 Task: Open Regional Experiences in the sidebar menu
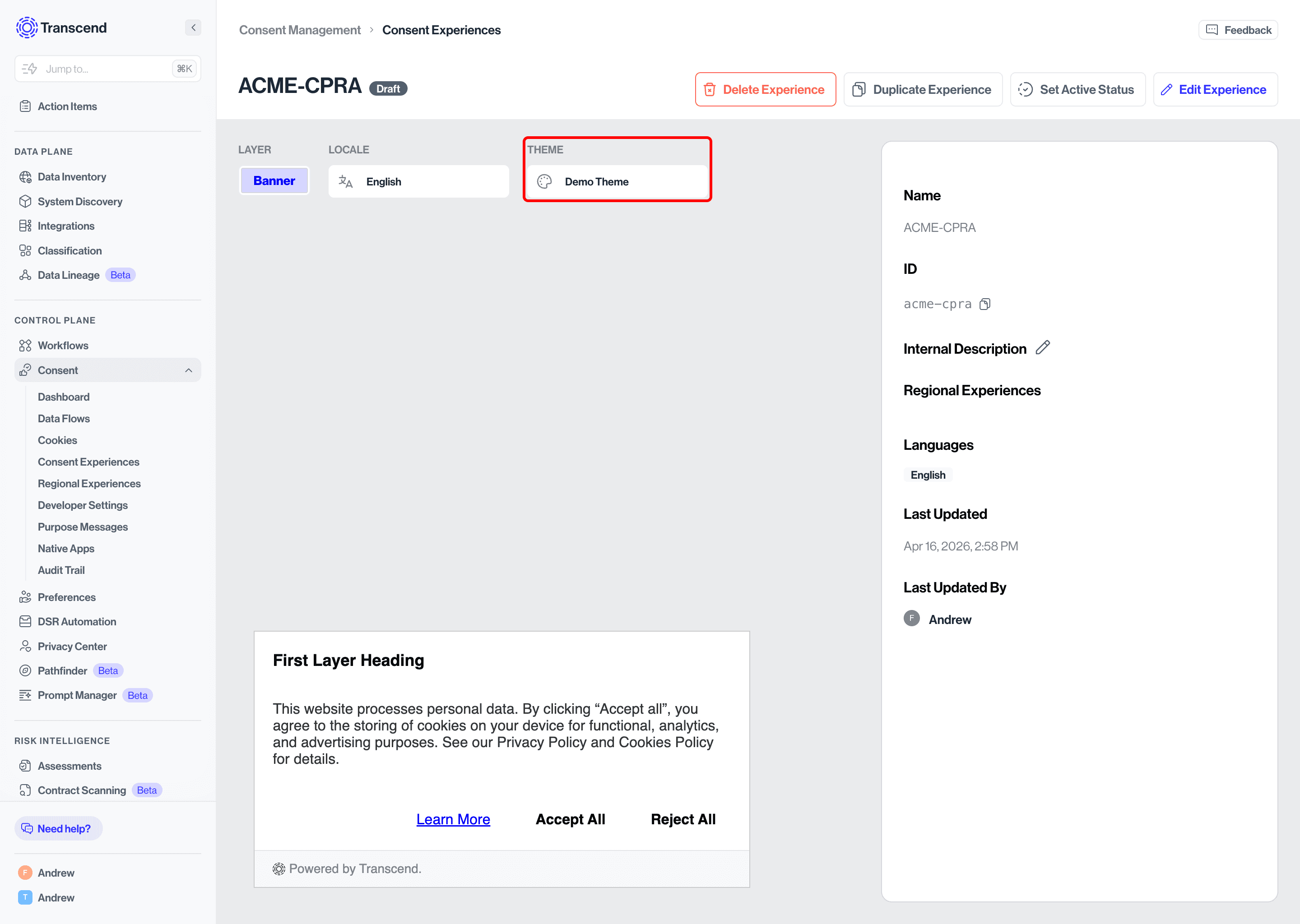pos(89,483)
